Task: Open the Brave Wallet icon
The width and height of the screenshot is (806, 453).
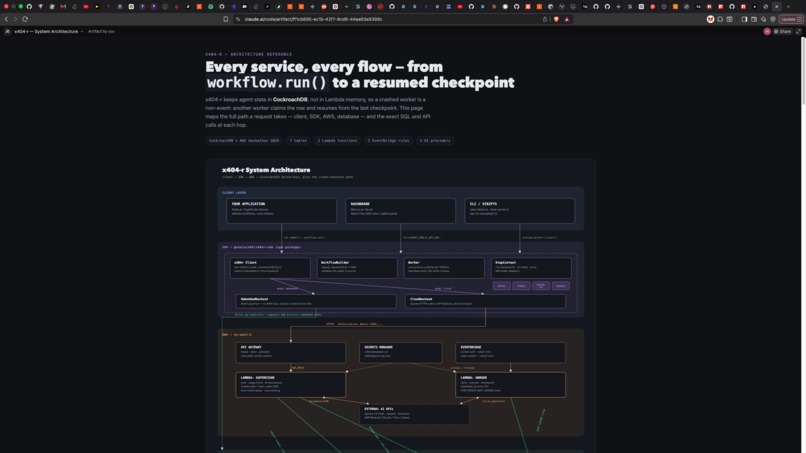Action: (754, 19)
